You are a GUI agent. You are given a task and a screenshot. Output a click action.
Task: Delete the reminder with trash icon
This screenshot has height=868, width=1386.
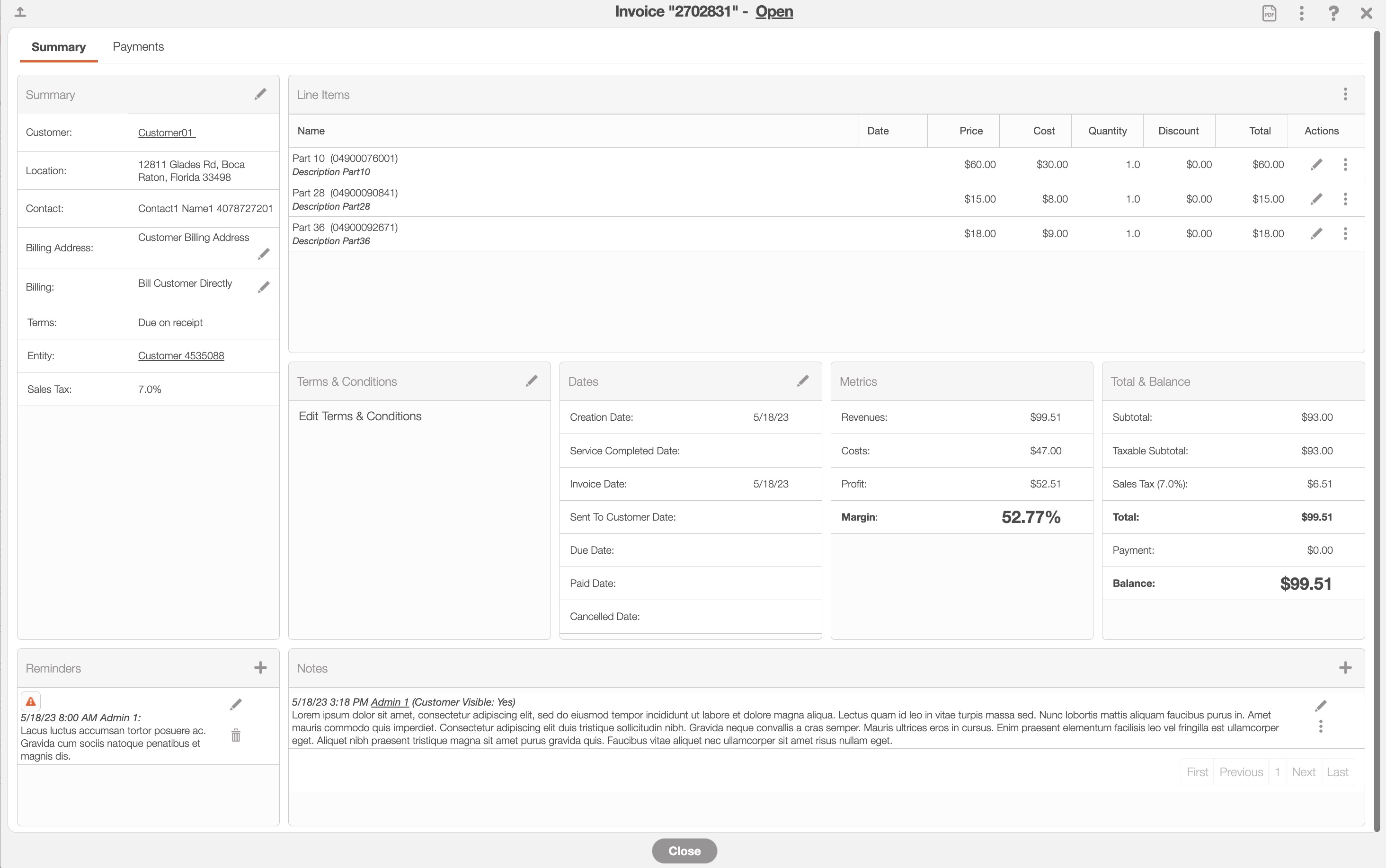point(235,735)
